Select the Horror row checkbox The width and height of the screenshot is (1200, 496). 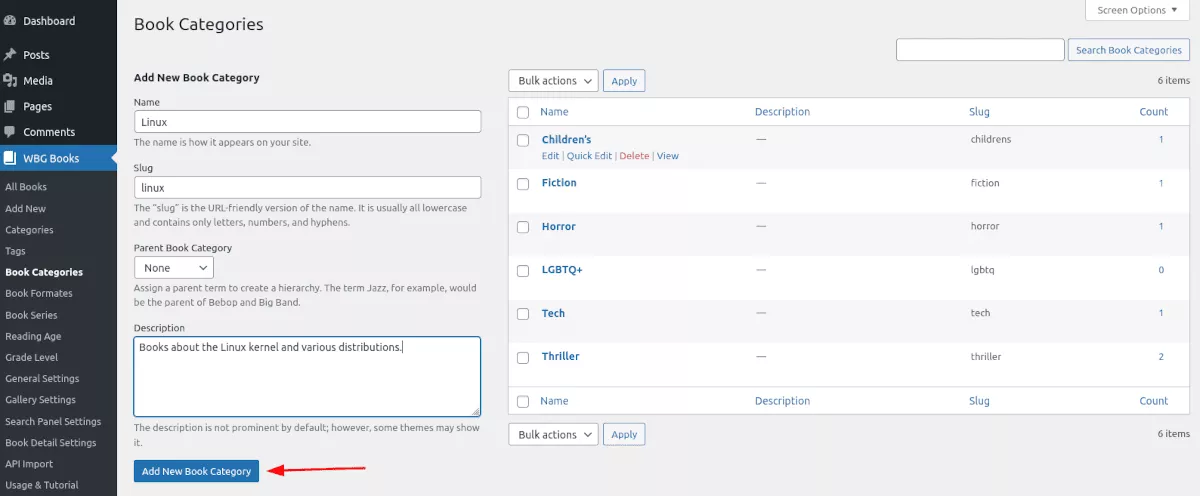coord(523,227)
